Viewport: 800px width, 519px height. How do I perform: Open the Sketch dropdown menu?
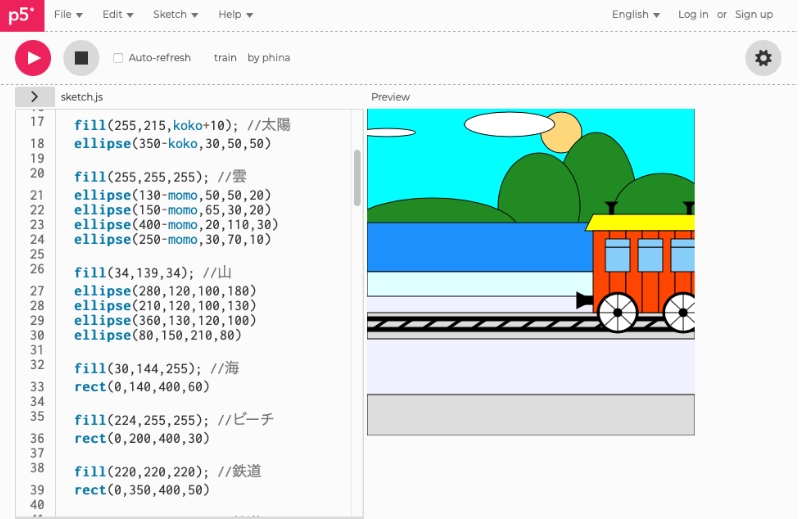pyautogui.click(x=175, y=15)
